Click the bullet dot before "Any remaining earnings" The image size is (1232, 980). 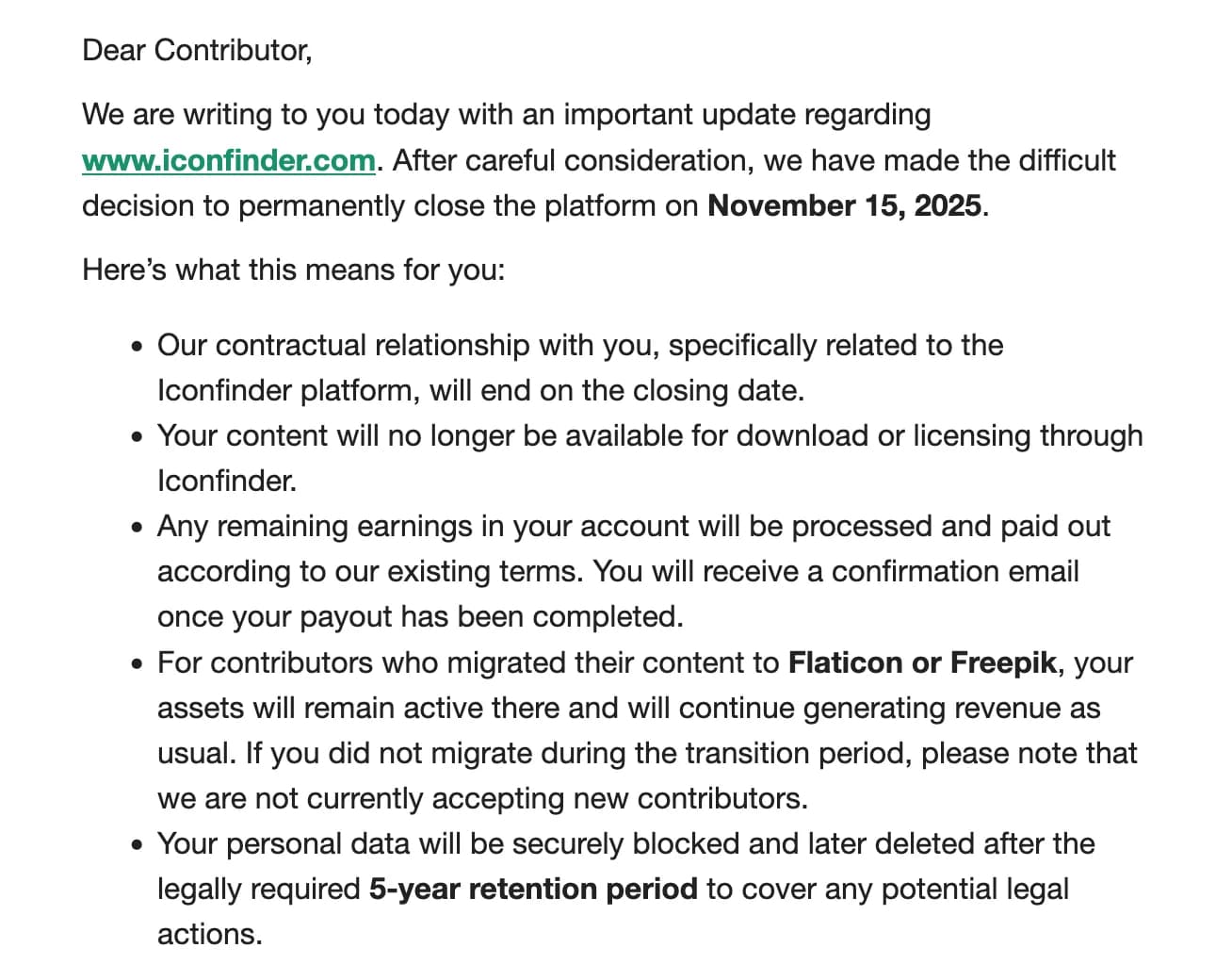[138, 528]
